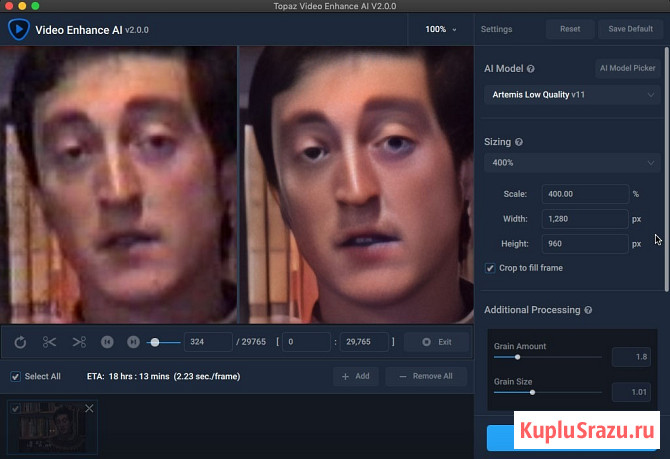
Task: Open the Artemis Low Quality model dropdown
Action: pos(572,94)
